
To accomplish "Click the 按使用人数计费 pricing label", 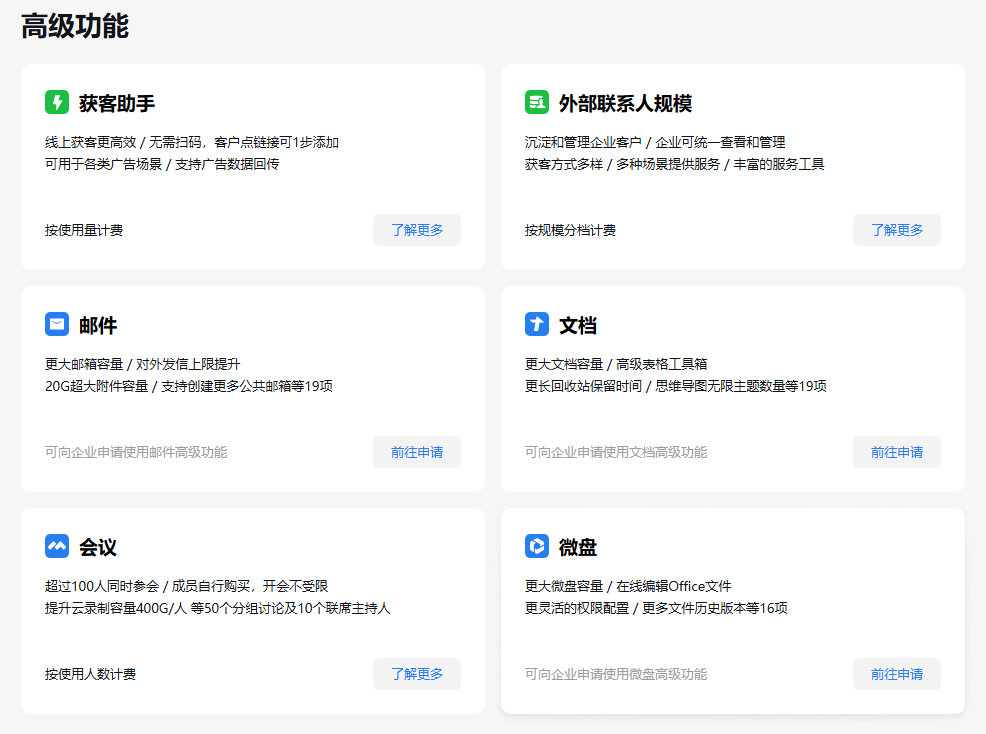I will [x=91, y=674].
